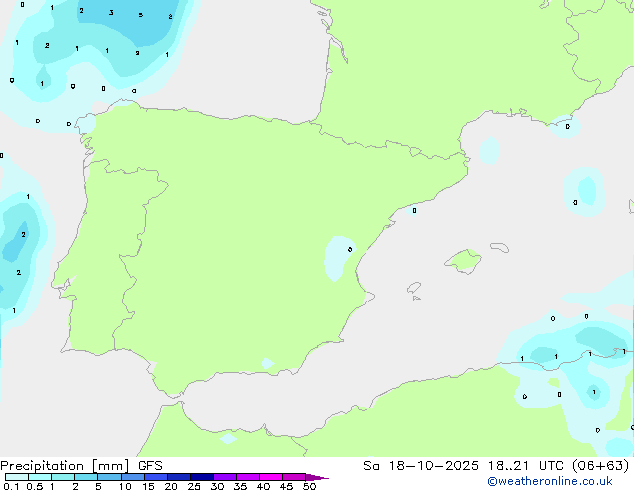Click the Mallorca island on the map
This screenshot has height=490, width=634.
point(463,262)
